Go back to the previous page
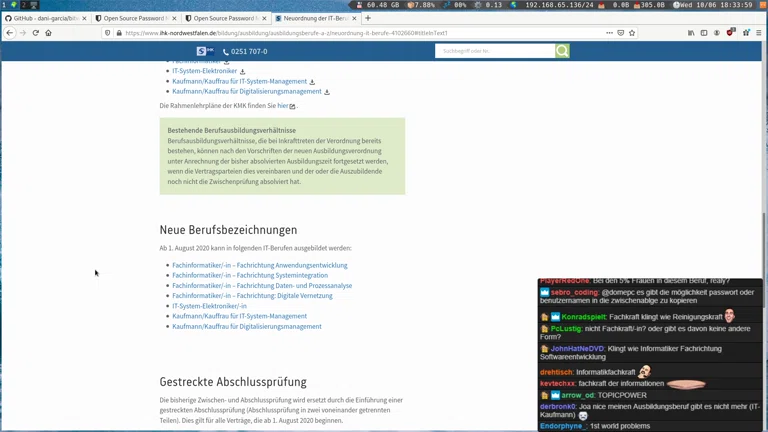 pos(10,33)
